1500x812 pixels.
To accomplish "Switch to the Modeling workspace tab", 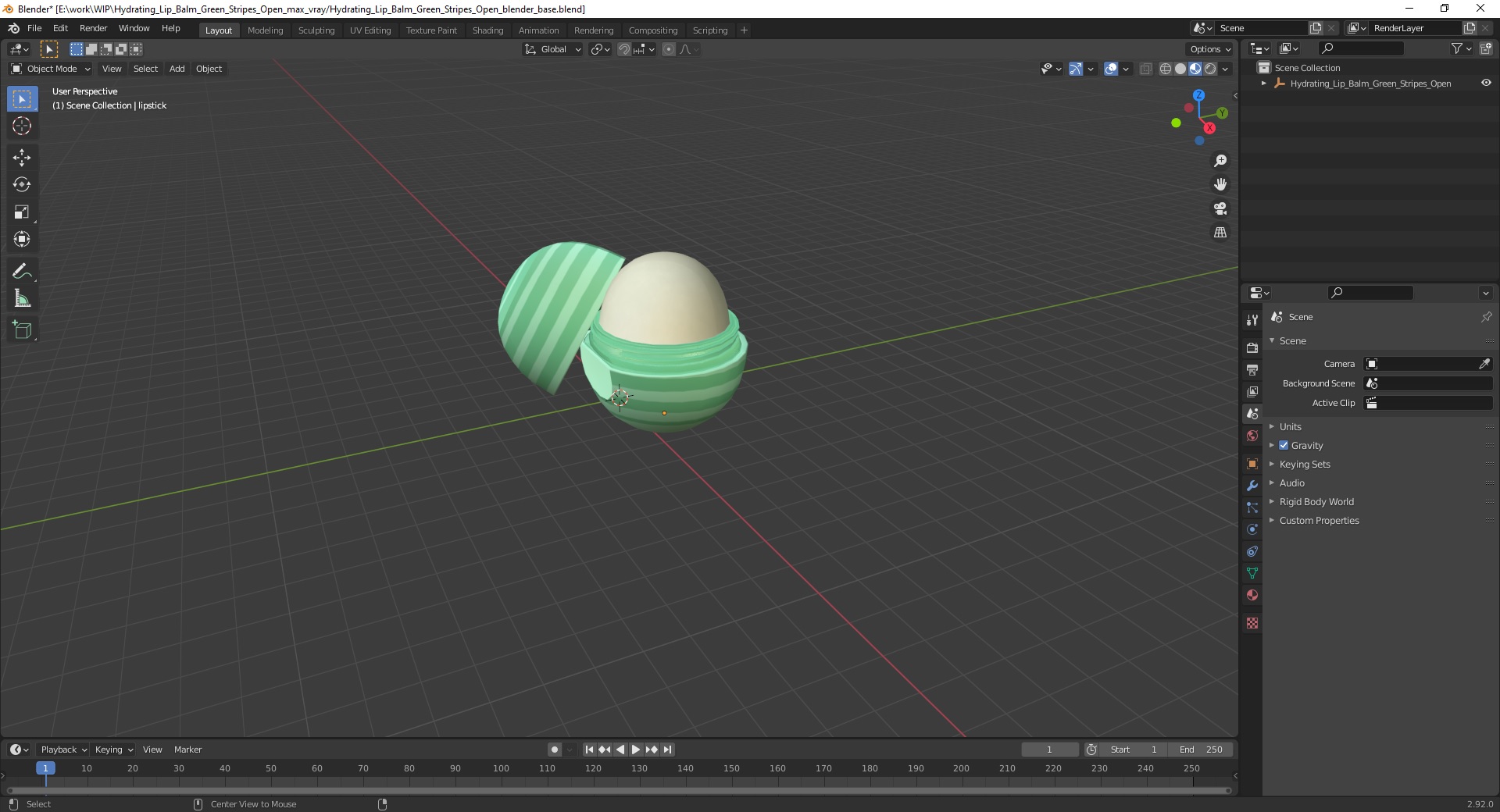I will click(265, 30).
